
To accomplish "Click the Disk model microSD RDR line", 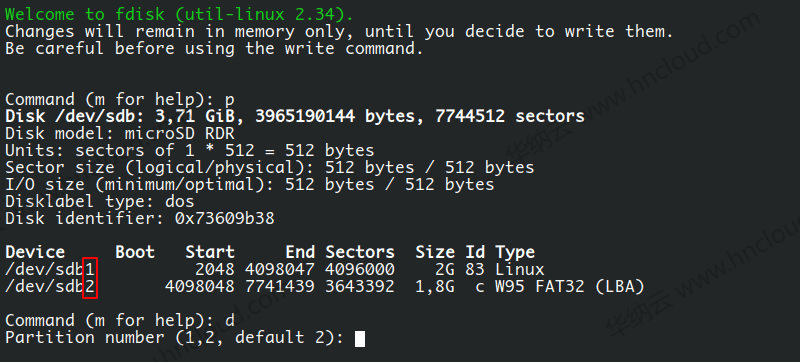I will tap(120, 134).
